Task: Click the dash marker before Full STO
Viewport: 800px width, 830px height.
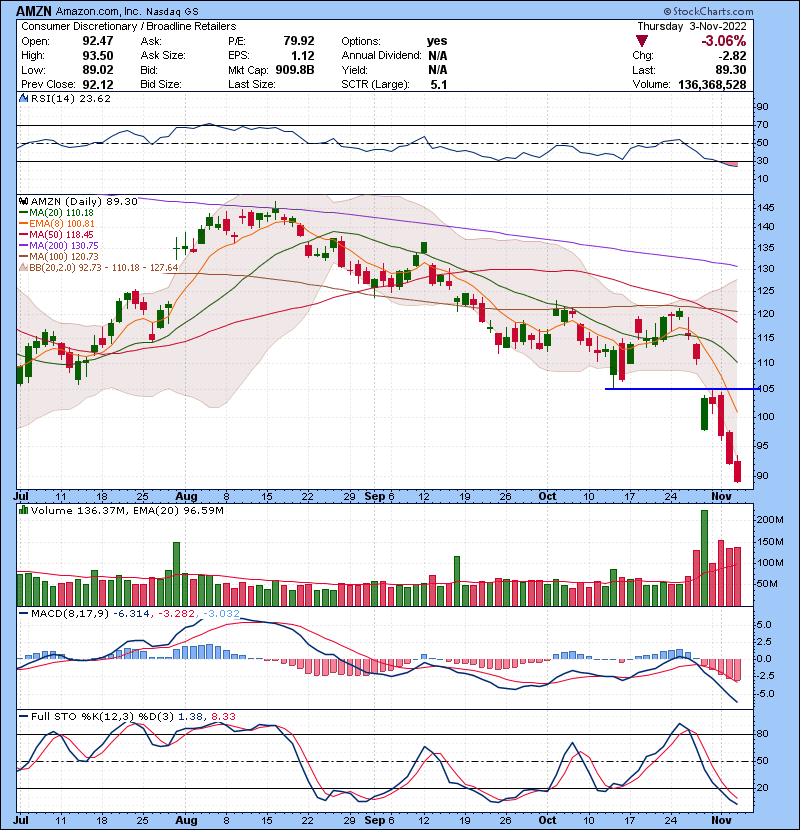Action: click(23, 716)
